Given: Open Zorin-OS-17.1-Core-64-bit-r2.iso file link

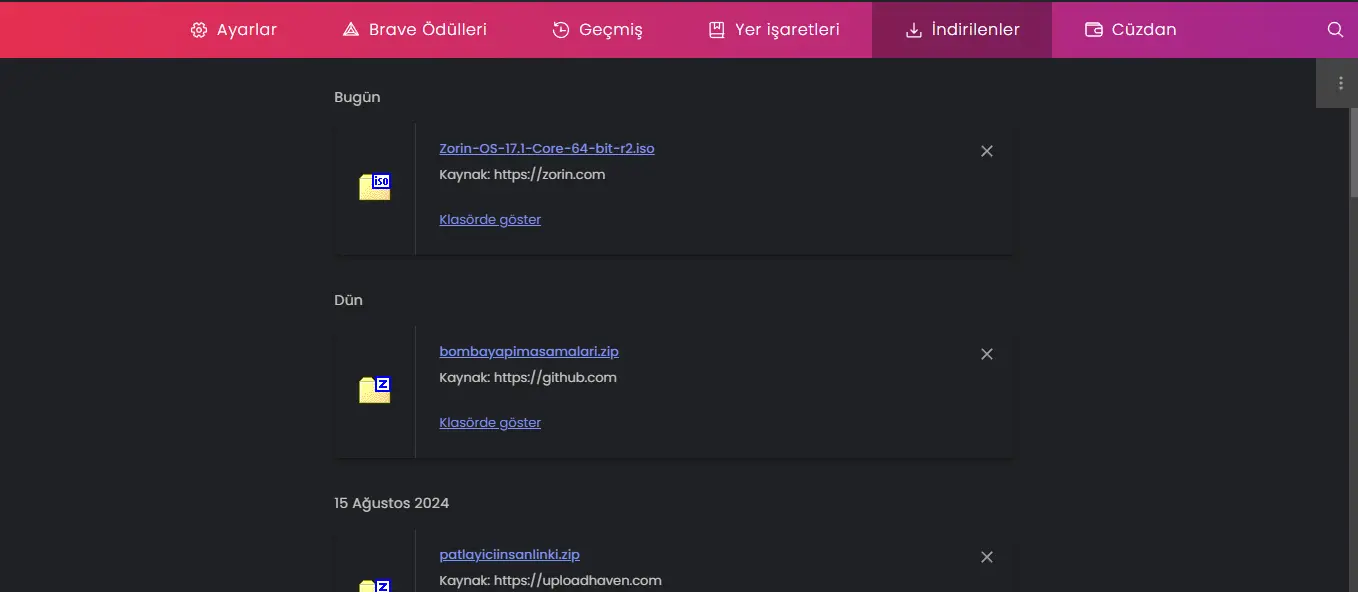Looking at the screenshot, I should click(x=547, y=148).
